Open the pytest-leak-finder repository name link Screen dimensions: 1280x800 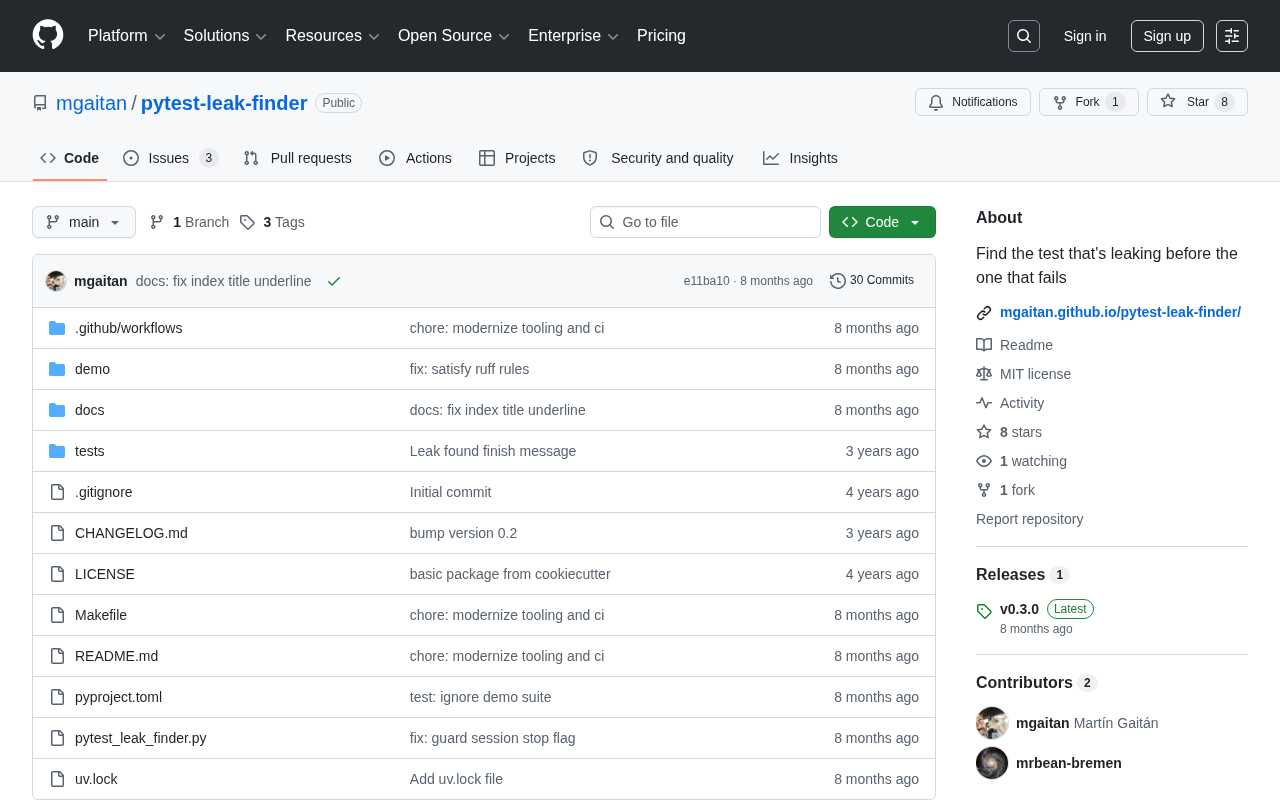coord(224,103)
